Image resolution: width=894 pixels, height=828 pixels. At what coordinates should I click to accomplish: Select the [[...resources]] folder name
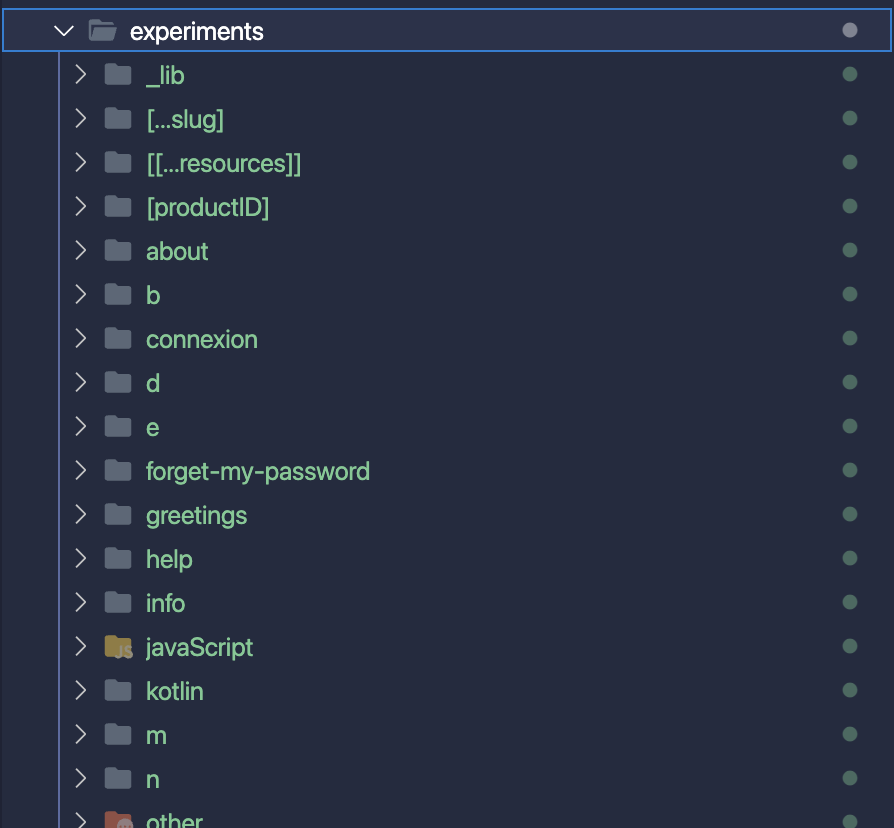(223, 163)
